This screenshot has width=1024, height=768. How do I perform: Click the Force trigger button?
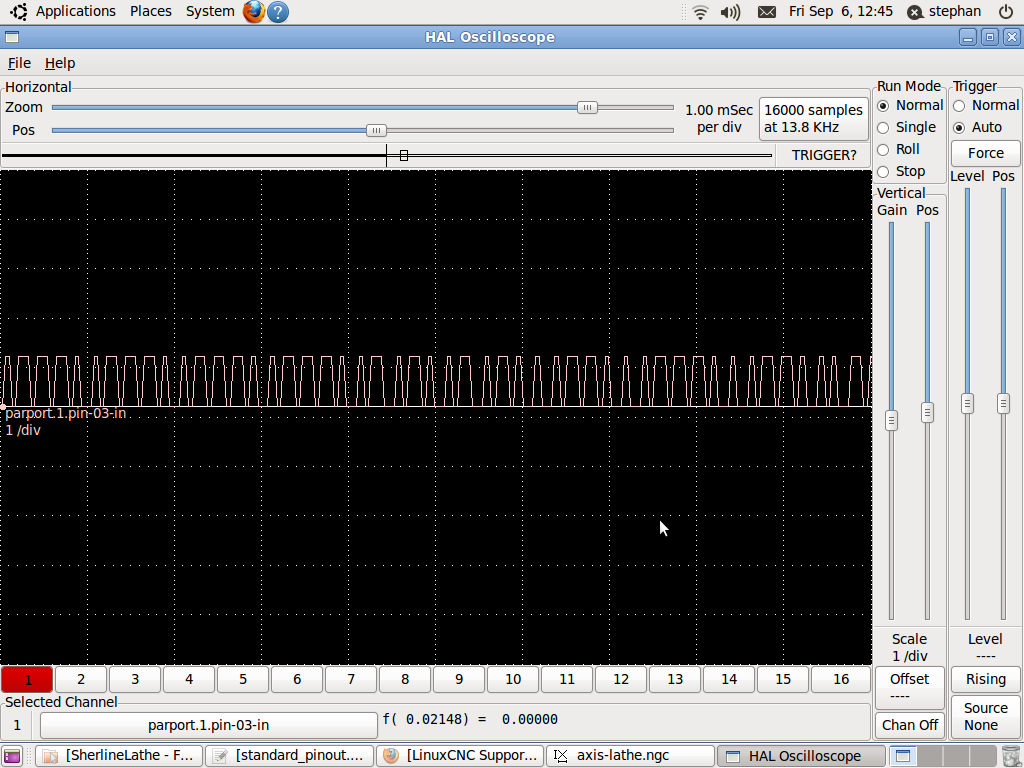point(985,153)
